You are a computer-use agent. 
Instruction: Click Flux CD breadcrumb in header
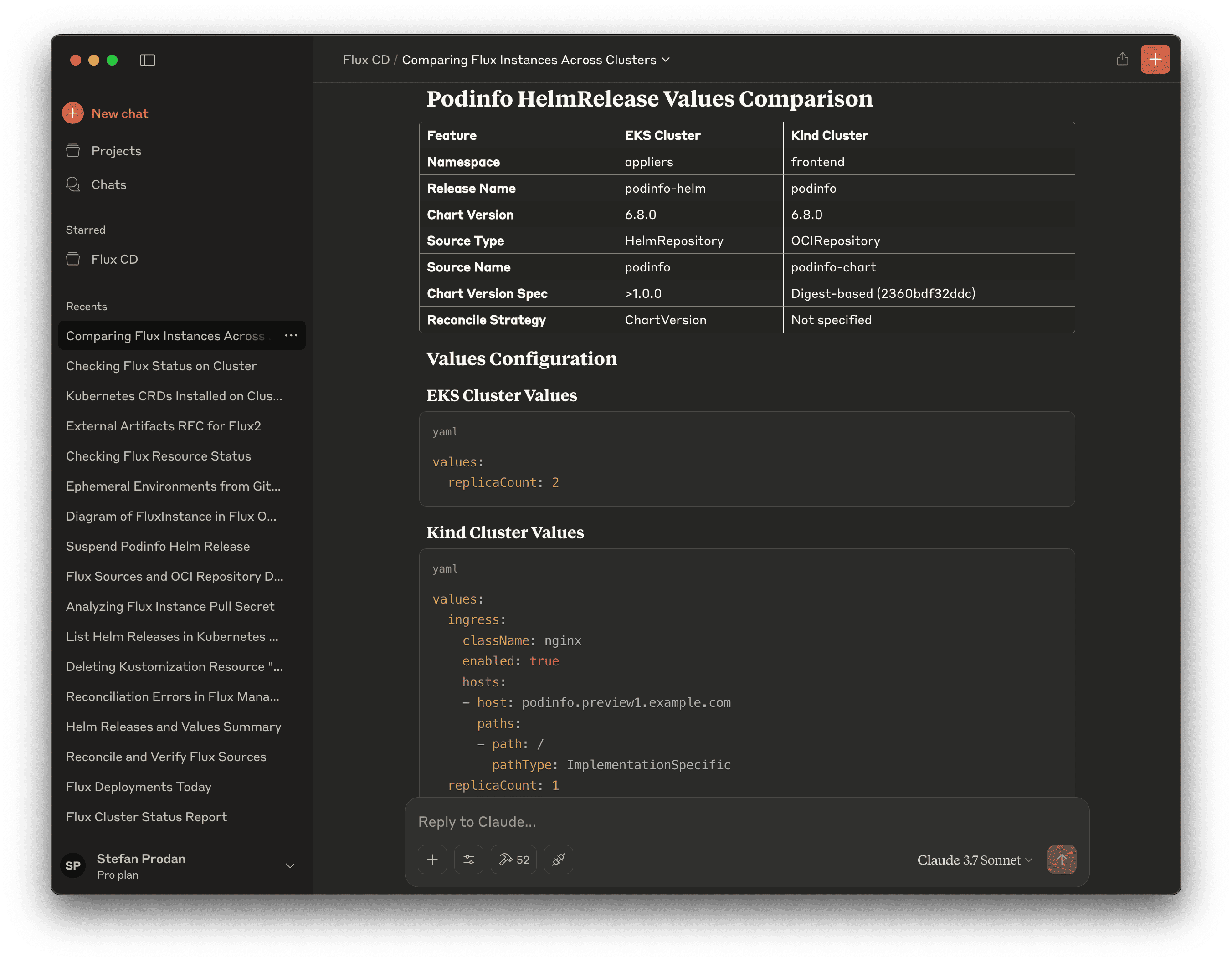[x=366, y=60]
